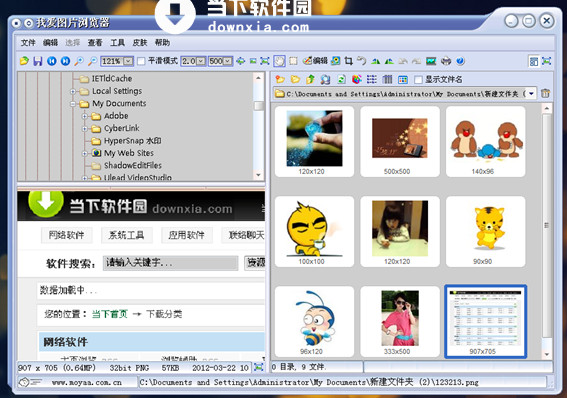Click the fullscreen icon in preview status bar
Screen dimensions: 567x398
pyautogui.click(x=259, y=368)
